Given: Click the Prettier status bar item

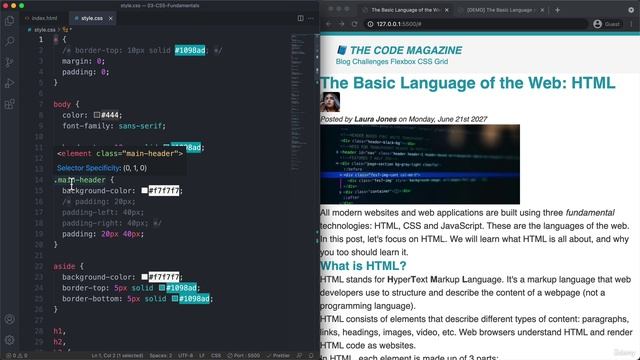Looking at the screenshot, I should coord(278,356).
